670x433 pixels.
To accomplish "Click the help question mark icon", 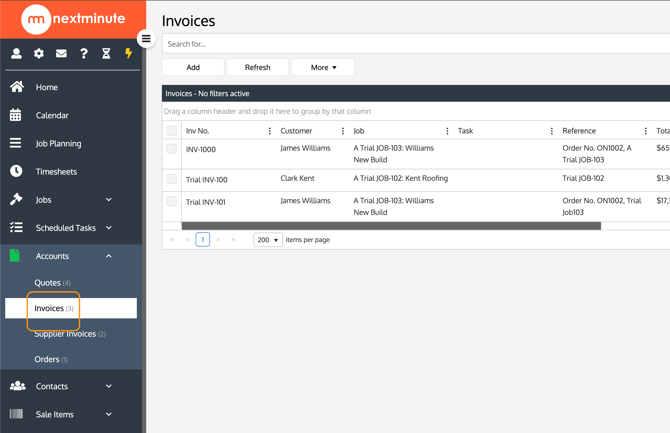I will (84, 54).
